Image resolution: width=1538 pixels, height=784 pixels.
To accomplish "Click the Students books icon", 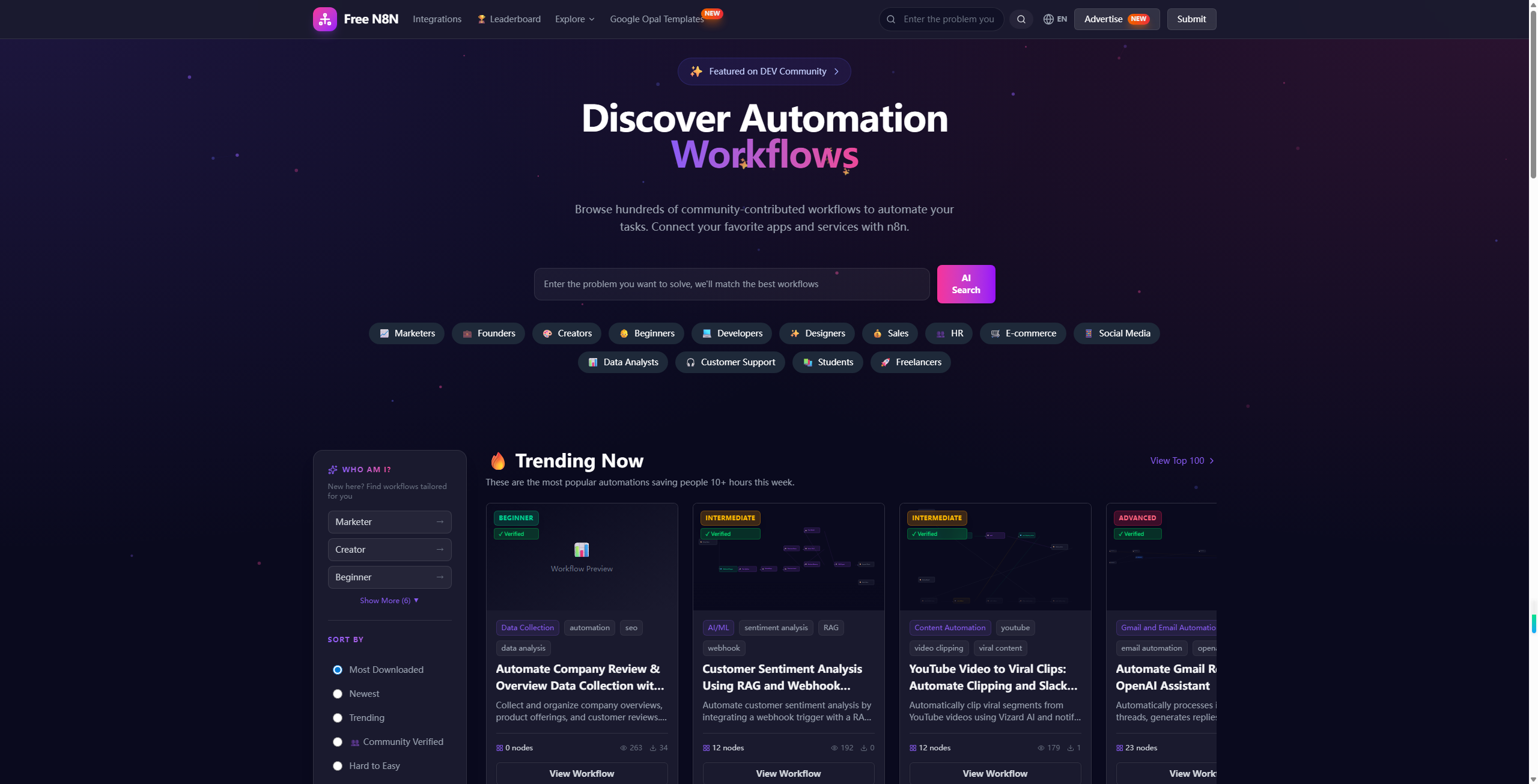I will (808, 362).
